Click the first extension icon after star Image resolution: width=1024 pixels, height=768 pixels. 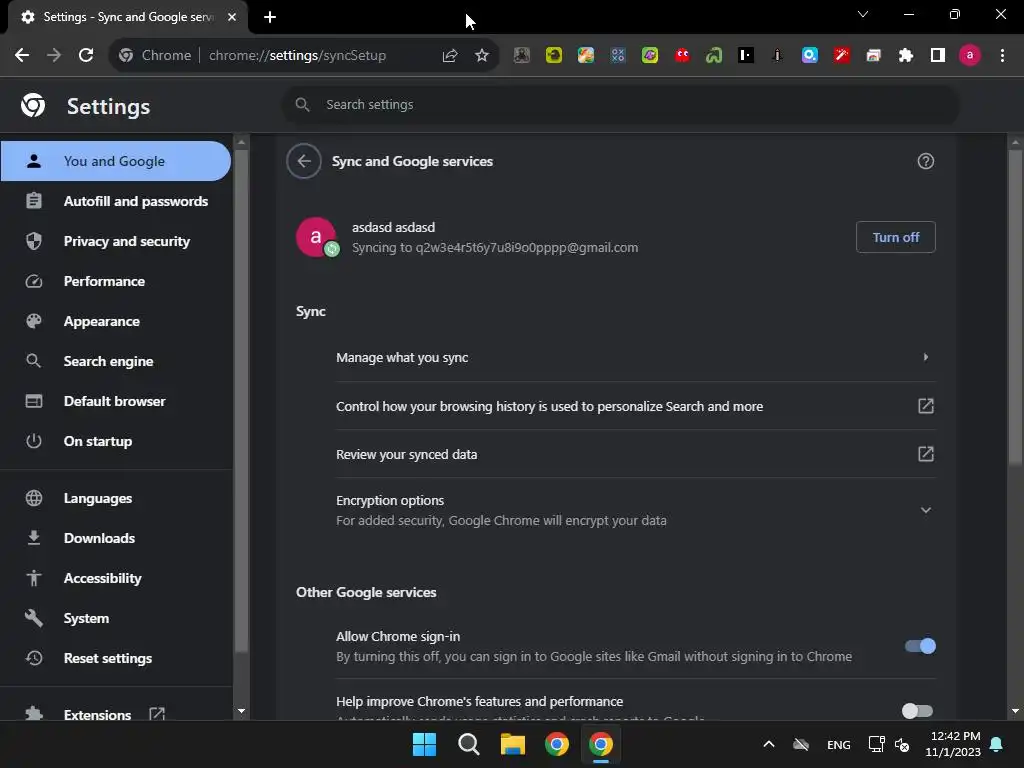coord(521,56)
